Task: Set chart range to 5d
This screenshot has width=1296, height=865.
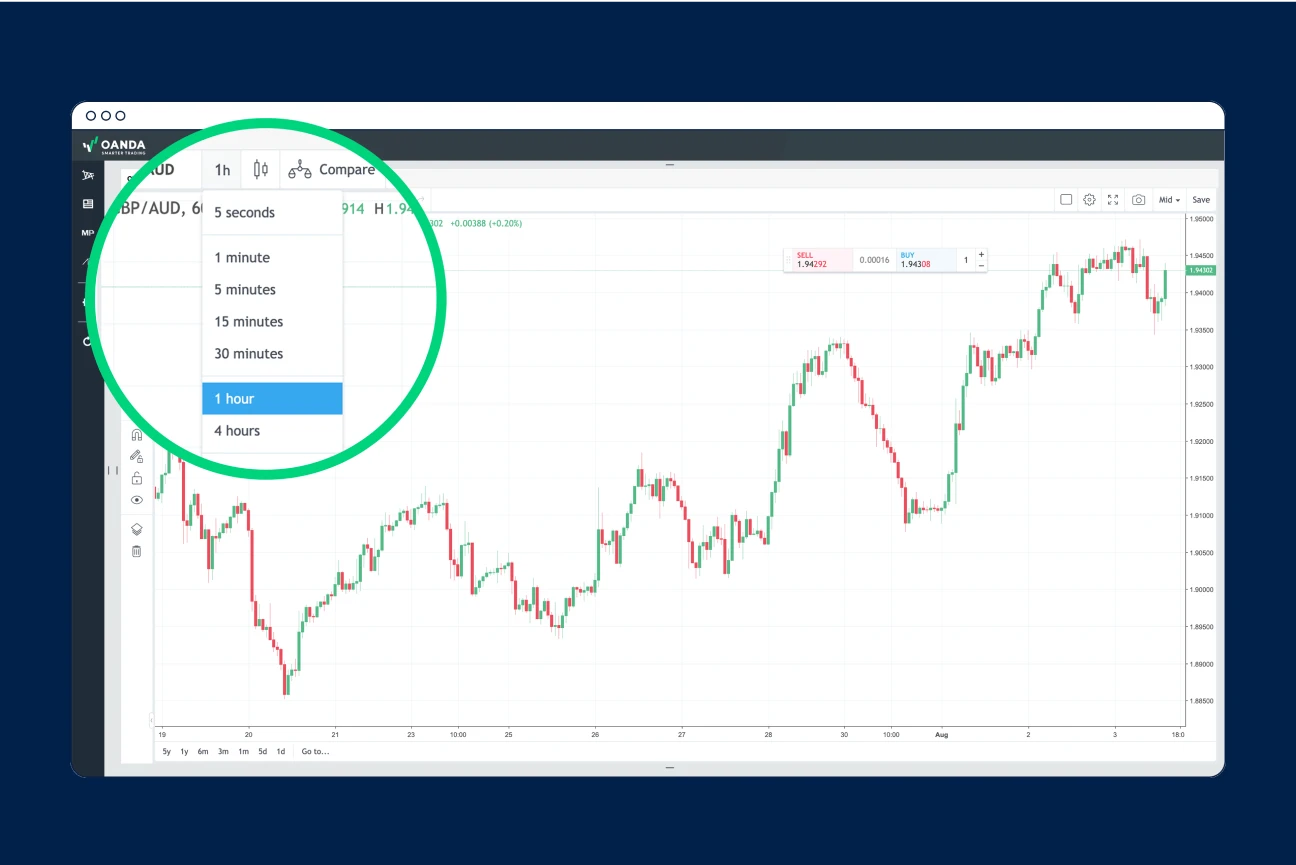Action: [x=263, y=751]
